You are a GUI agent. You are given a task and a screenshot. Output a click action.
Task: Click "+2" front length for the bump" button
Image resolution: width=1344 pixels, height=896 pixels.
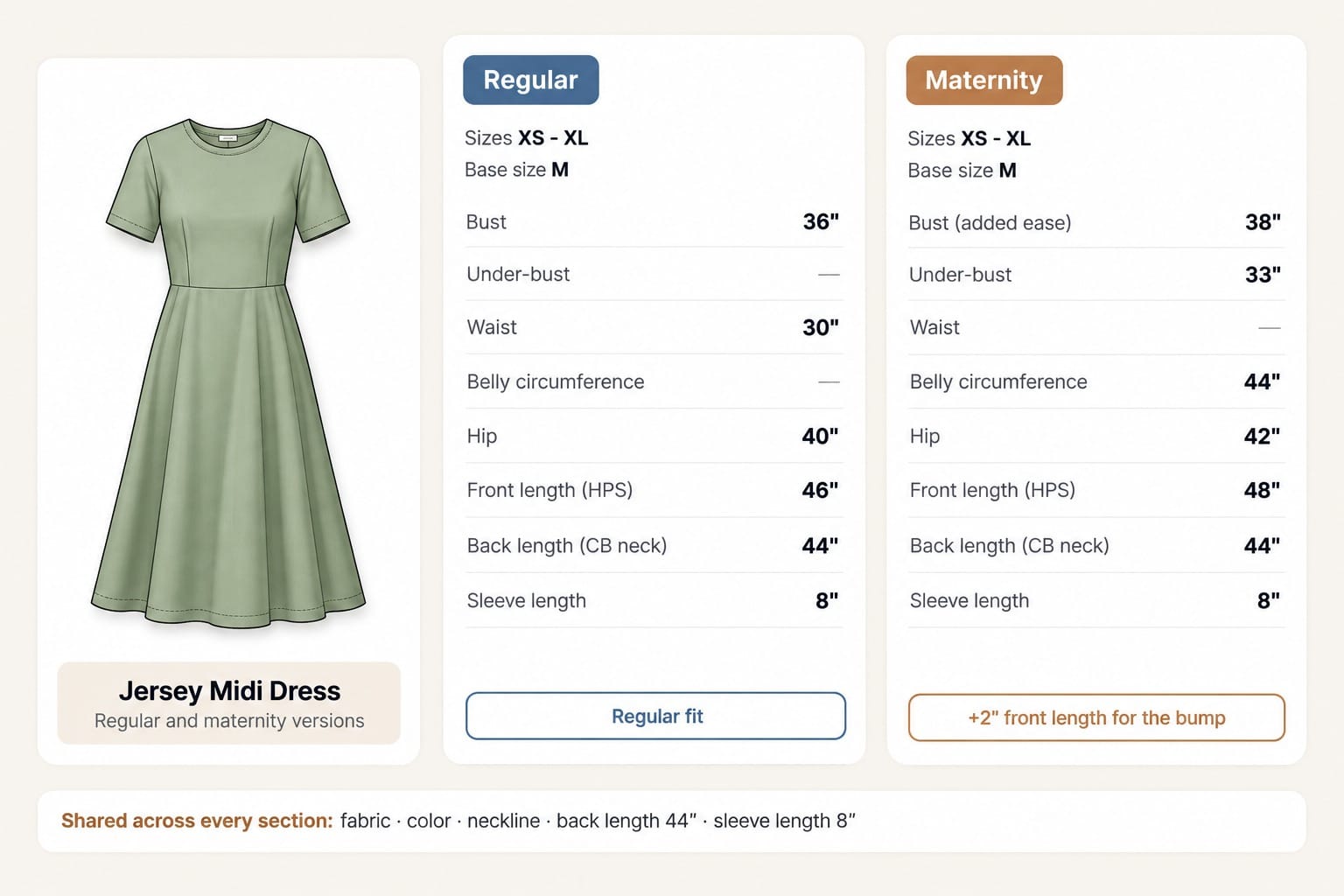1096,717
